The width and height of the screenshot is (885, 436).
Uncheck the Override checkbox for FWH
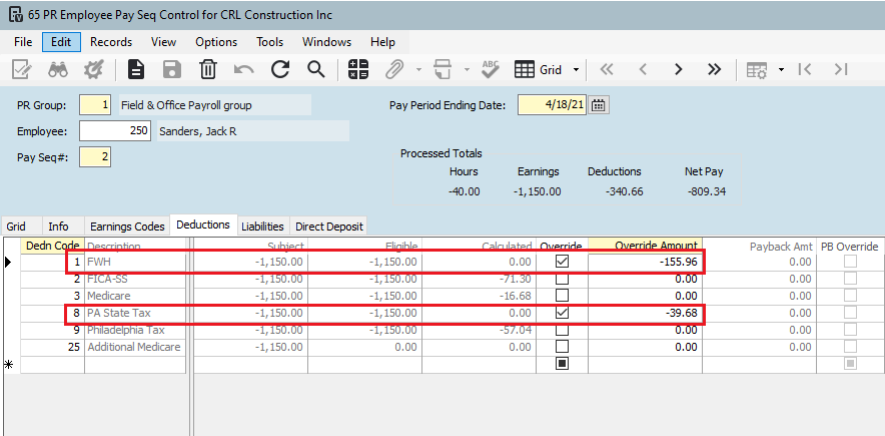562,261
